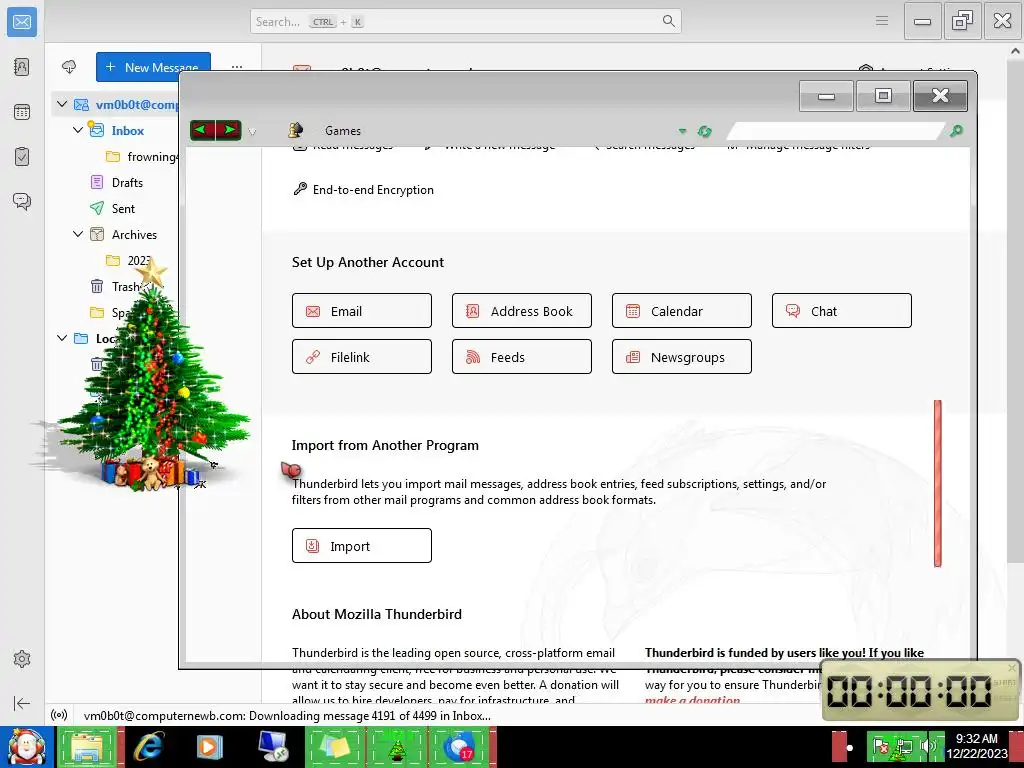Collapse the vm0b0t account tree

point(62,104)
